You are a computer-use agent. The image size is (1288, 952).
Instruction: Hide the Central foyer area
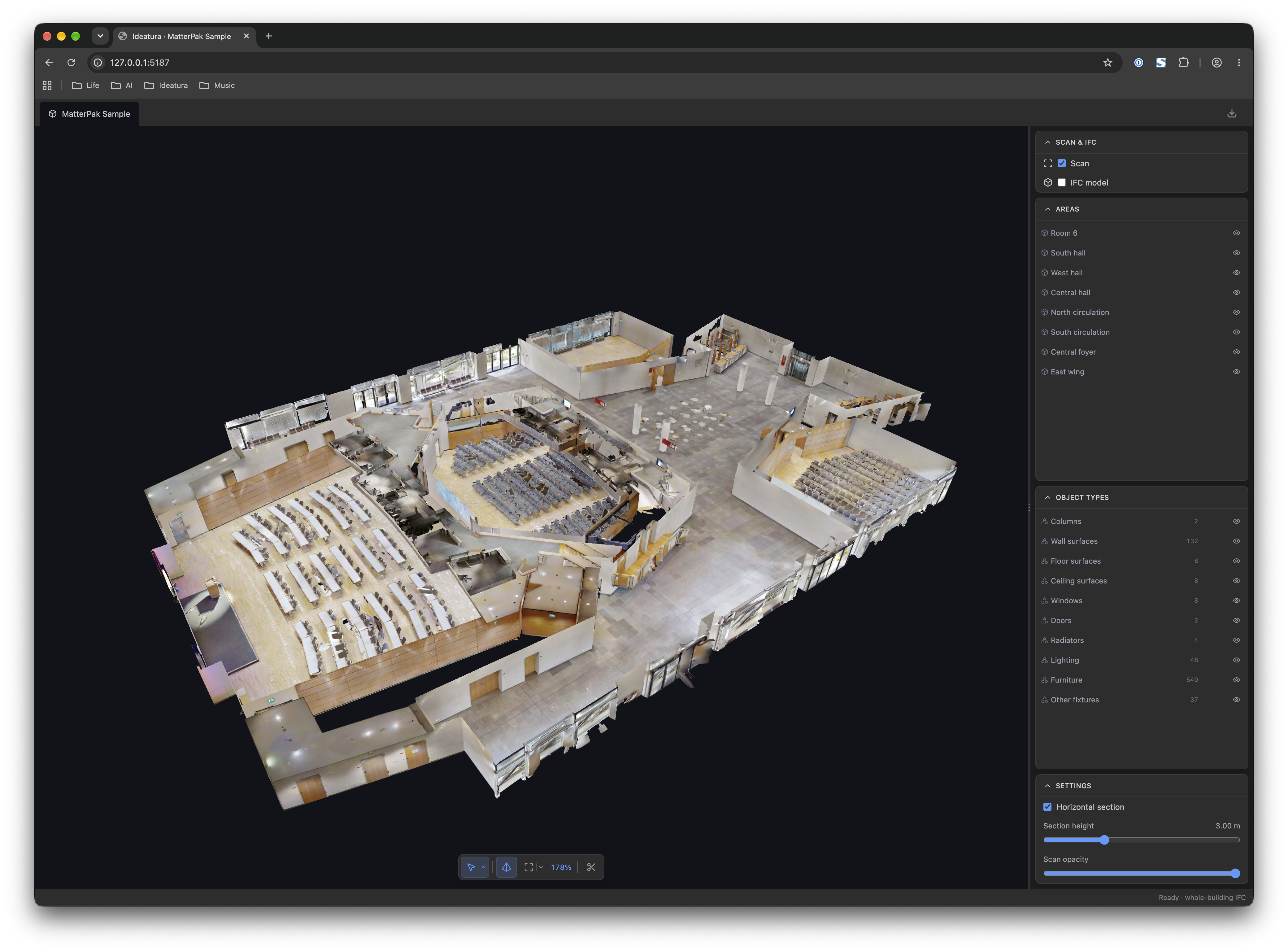coord(1236,352)
